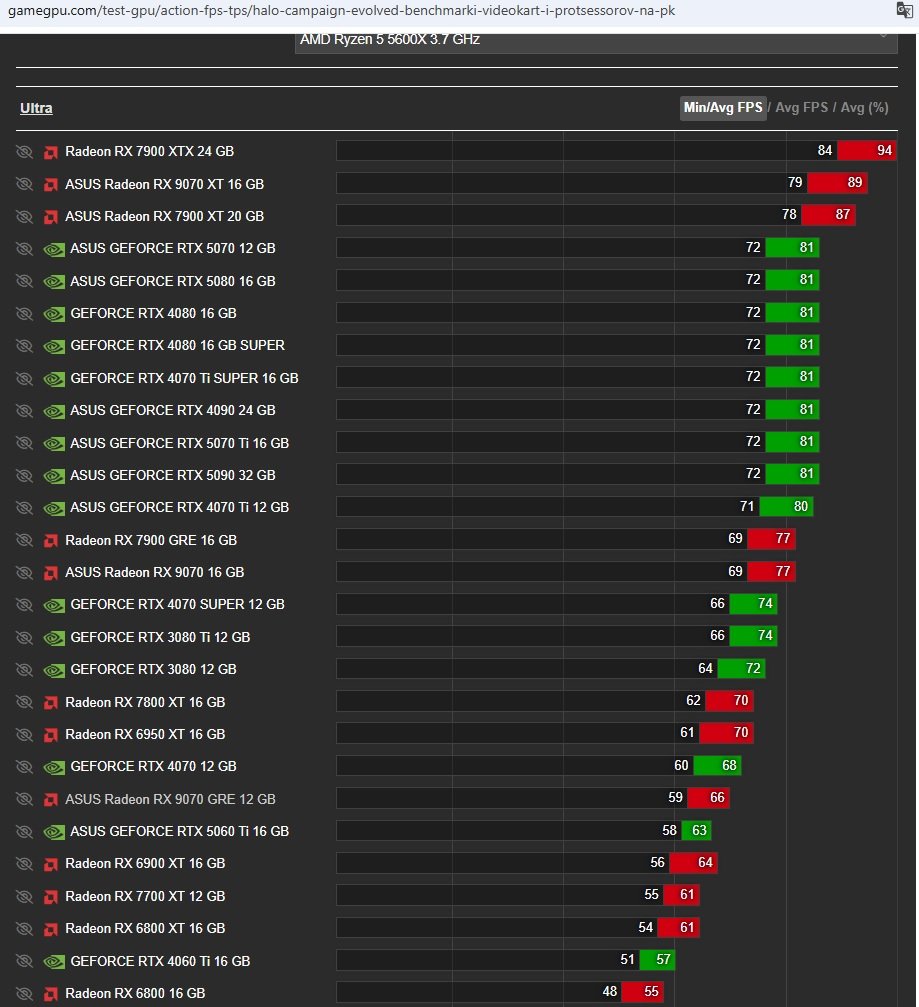This screenshot has height=1007, width=919.
Task: Click the Ultra quality heading link
Action: 36,108
